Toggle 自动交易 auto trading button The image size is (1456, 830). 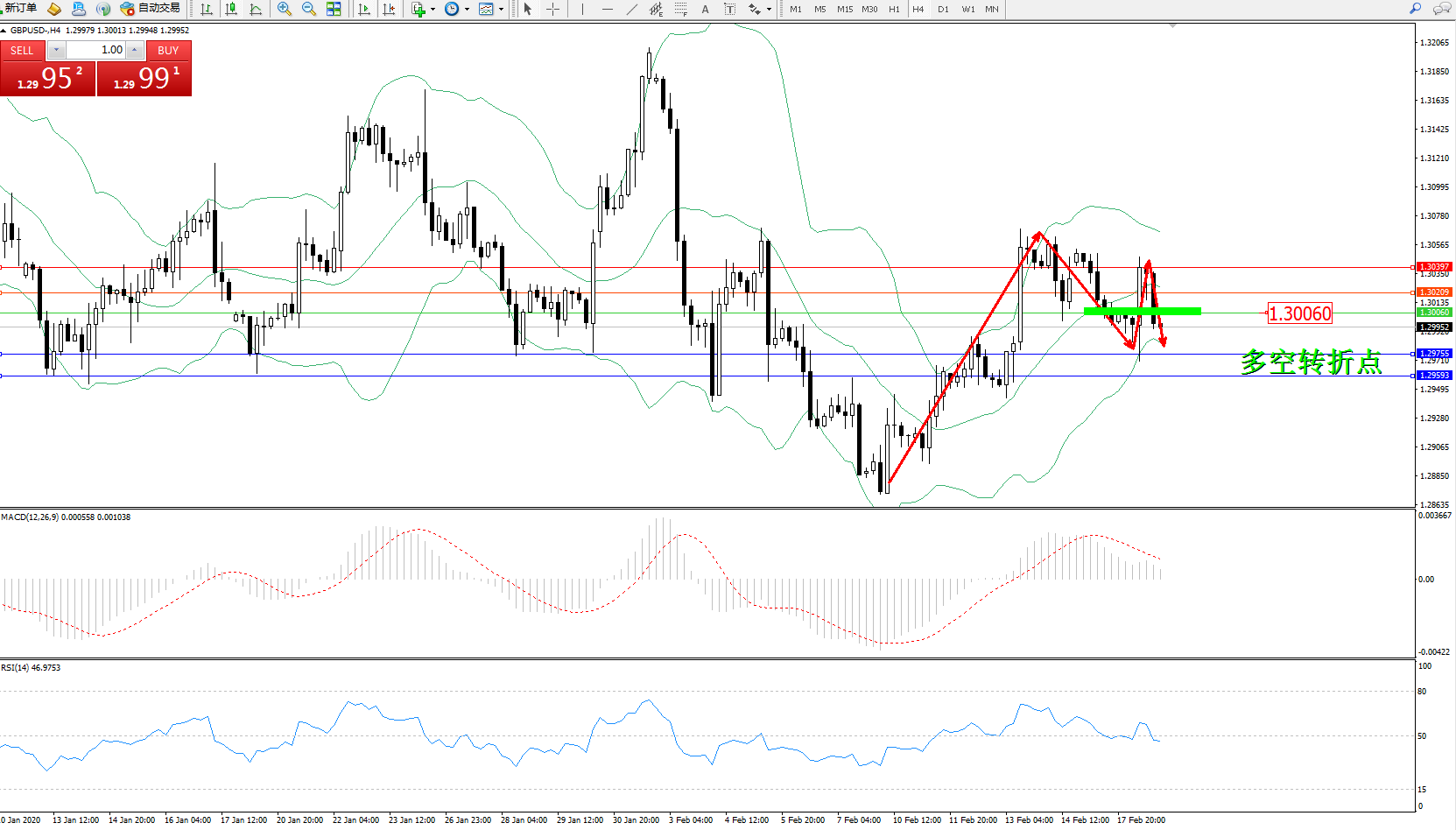150,9
